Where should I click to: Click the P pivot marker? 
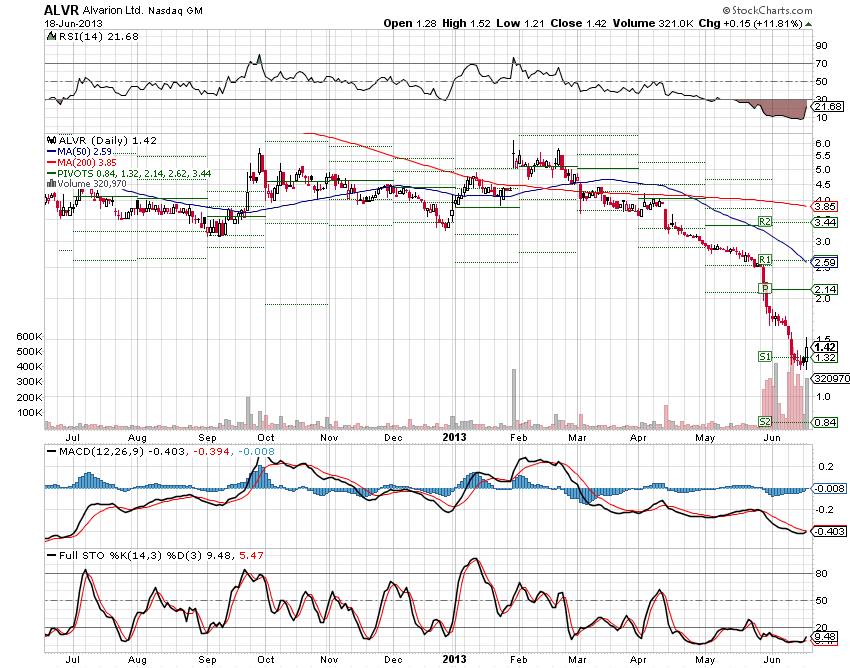(765, 288)
